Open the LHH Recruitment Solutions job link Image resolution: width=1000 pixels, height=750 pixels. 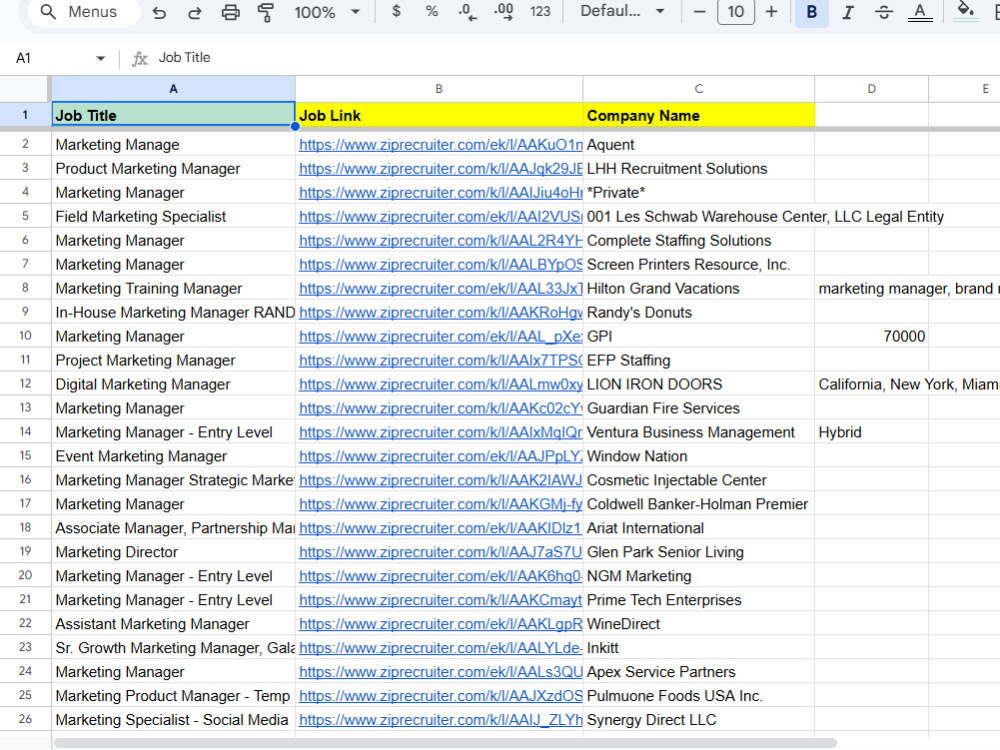coord(440,168)
